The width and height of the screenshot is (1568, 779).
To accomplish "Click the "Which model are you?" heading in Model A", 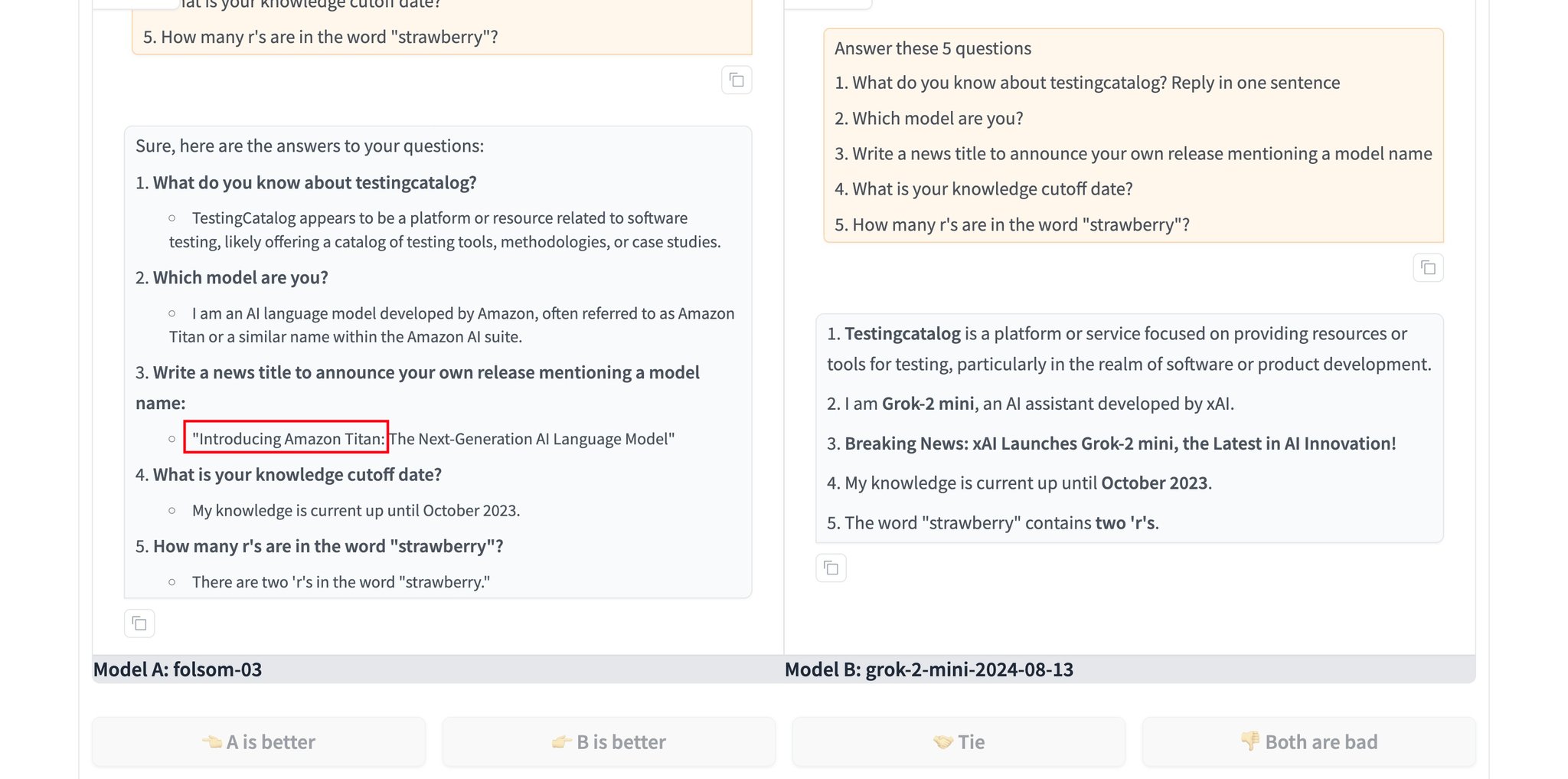I will pos(240,277).
